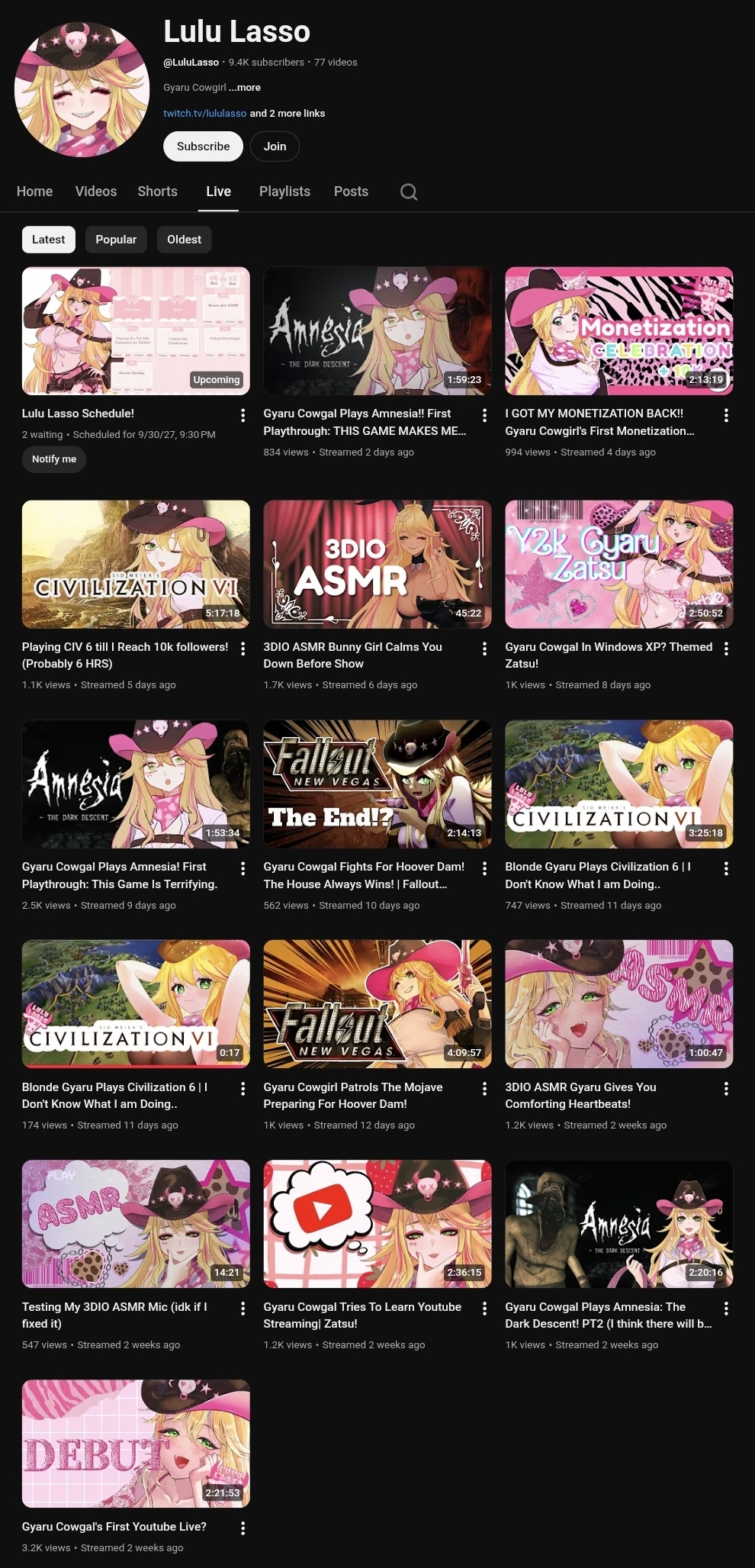Subscribe to the Lulu Lasso channel
Viewport: 755px width, 1568px height.
[203, 146]
